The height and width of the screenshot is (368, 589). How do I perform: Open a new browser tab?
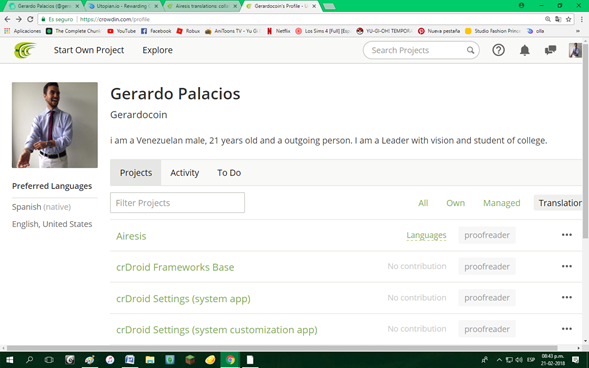pos(329,6)
